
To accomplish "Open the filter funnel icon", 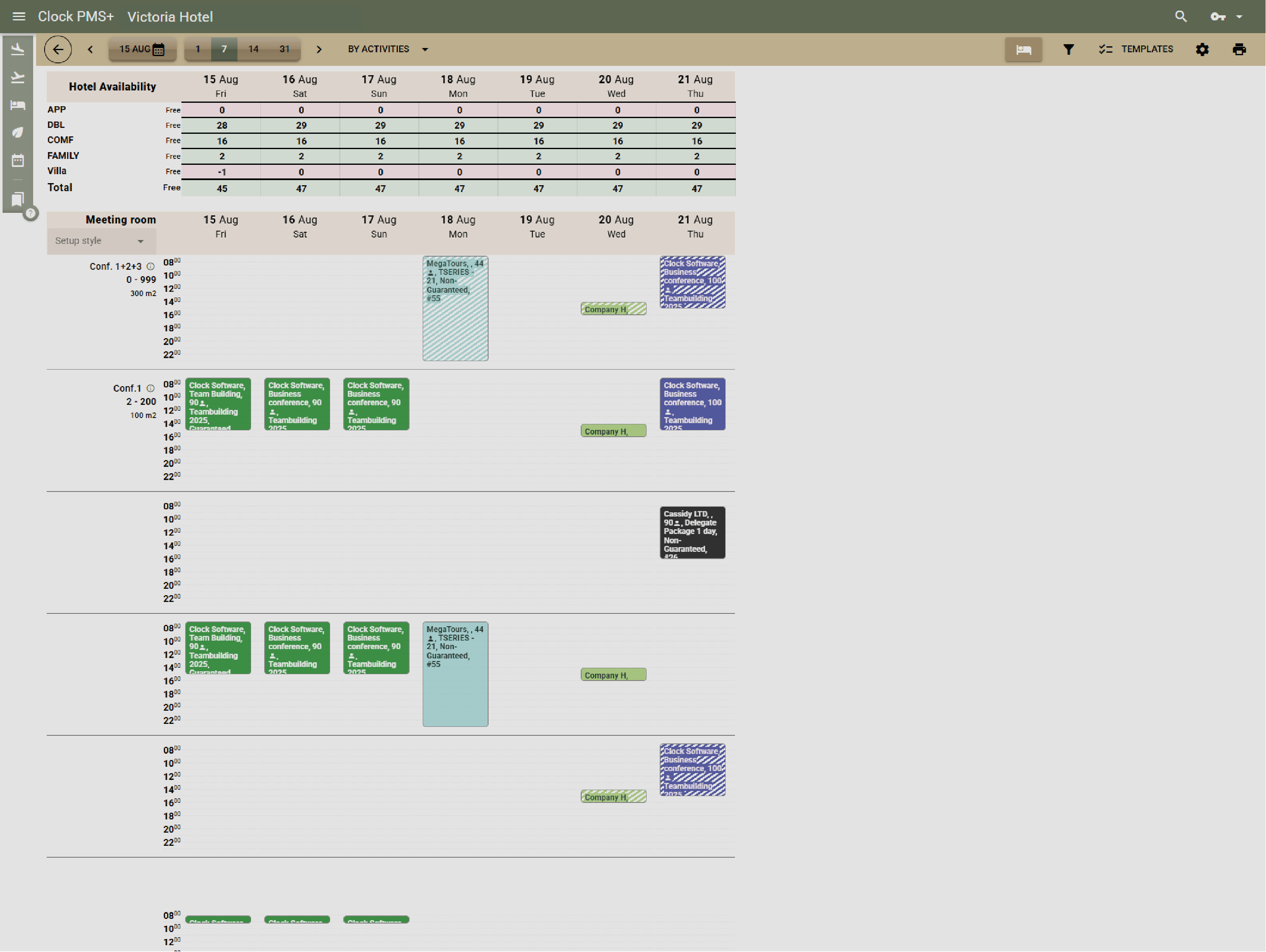I will [x=1068, y=49].
